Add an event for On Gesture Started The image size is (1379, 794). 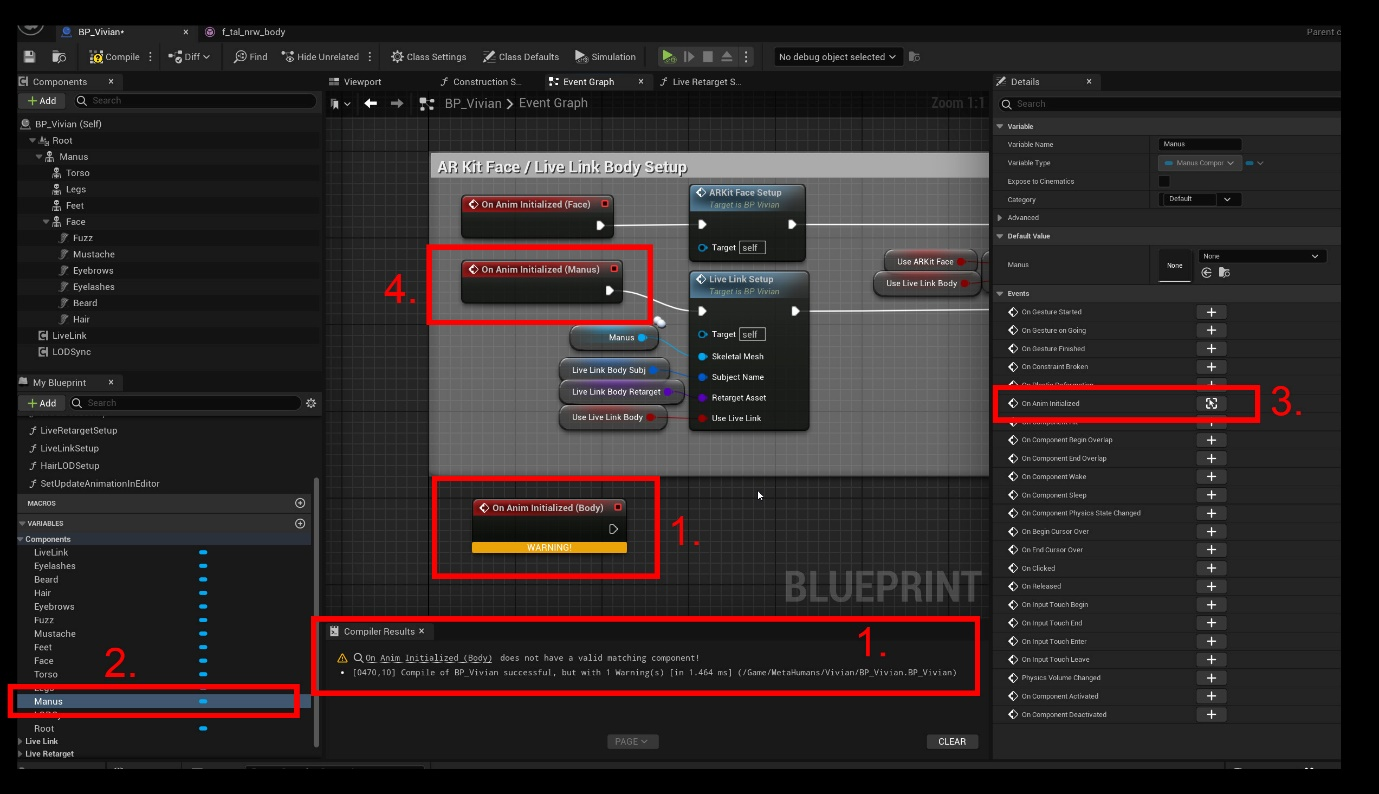point(1211,312)
